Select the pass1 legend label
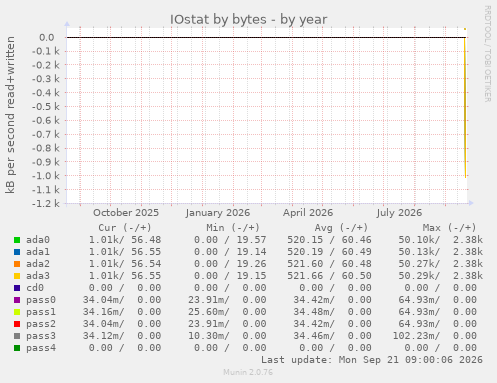This screenshot has width=497, height=383. [41, 312]
